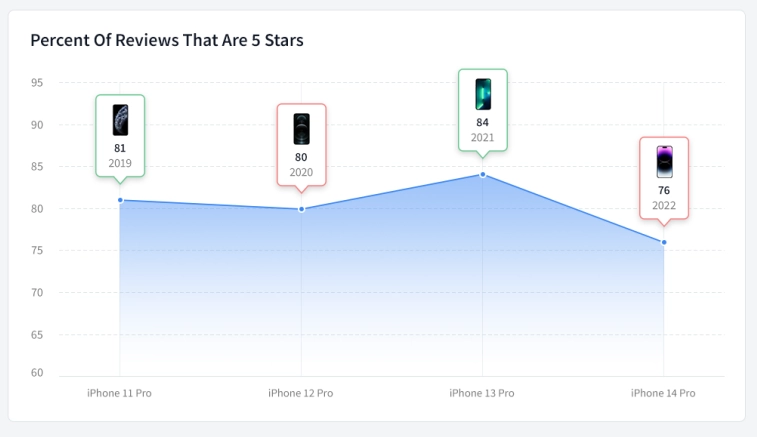
Task: Select the 2022 data point on the line
Action: (x=664, y=242)
